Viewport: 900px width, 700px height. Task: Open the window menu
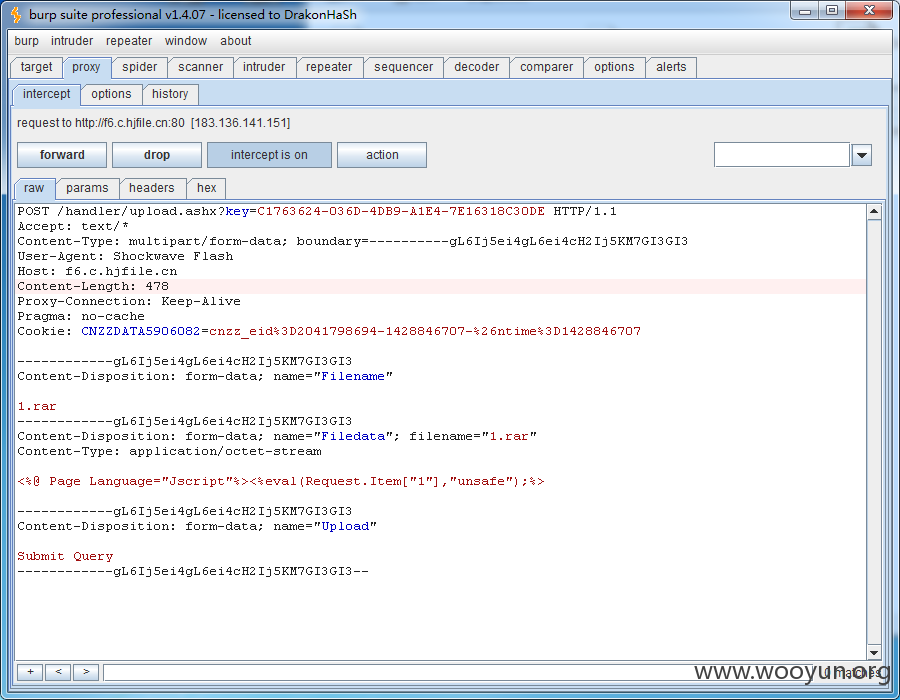(x=185, y=41)
